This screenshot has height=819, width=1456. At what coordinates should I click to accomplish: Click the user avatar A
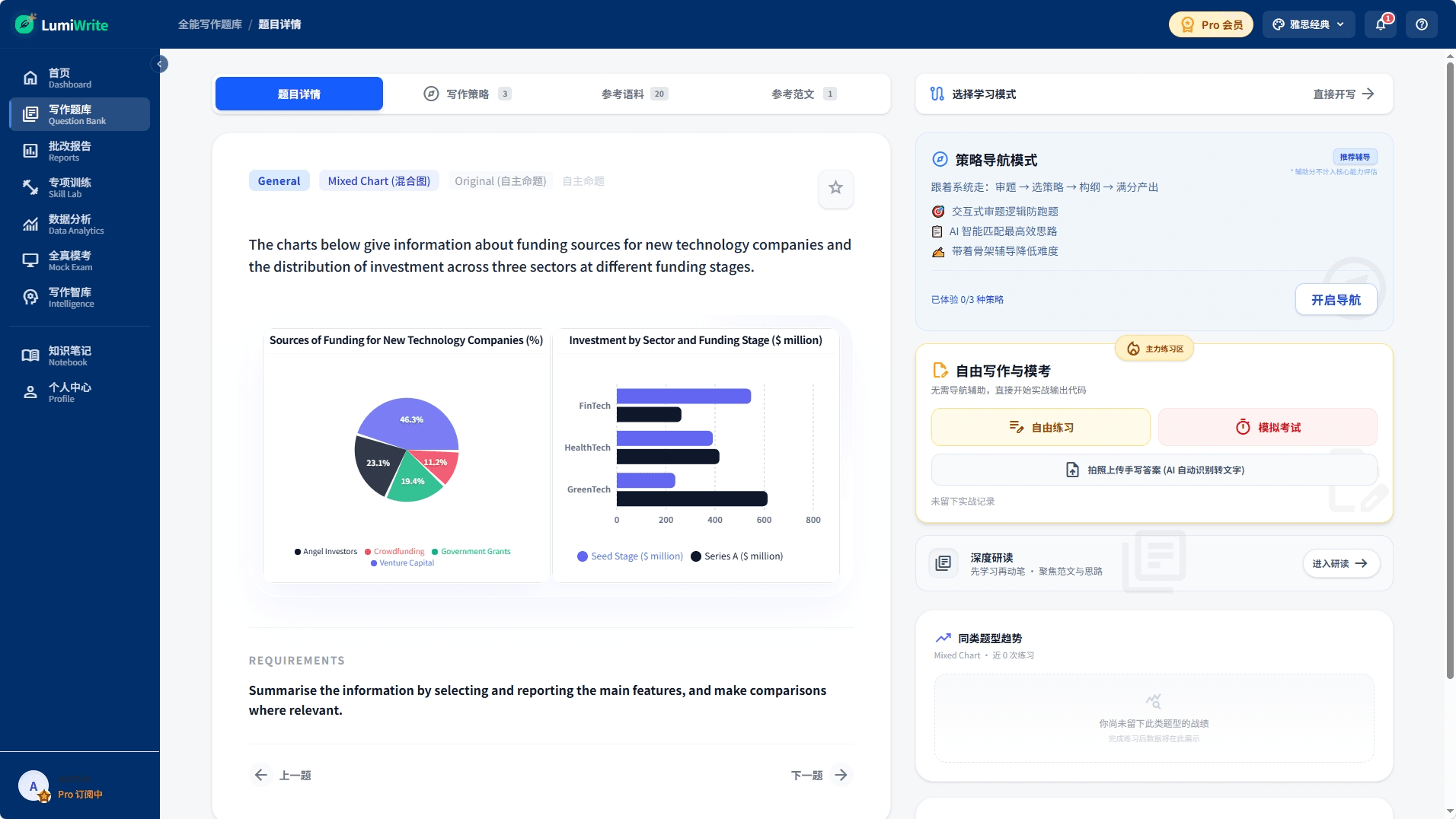pyautogui.click(x=33, y=786)
